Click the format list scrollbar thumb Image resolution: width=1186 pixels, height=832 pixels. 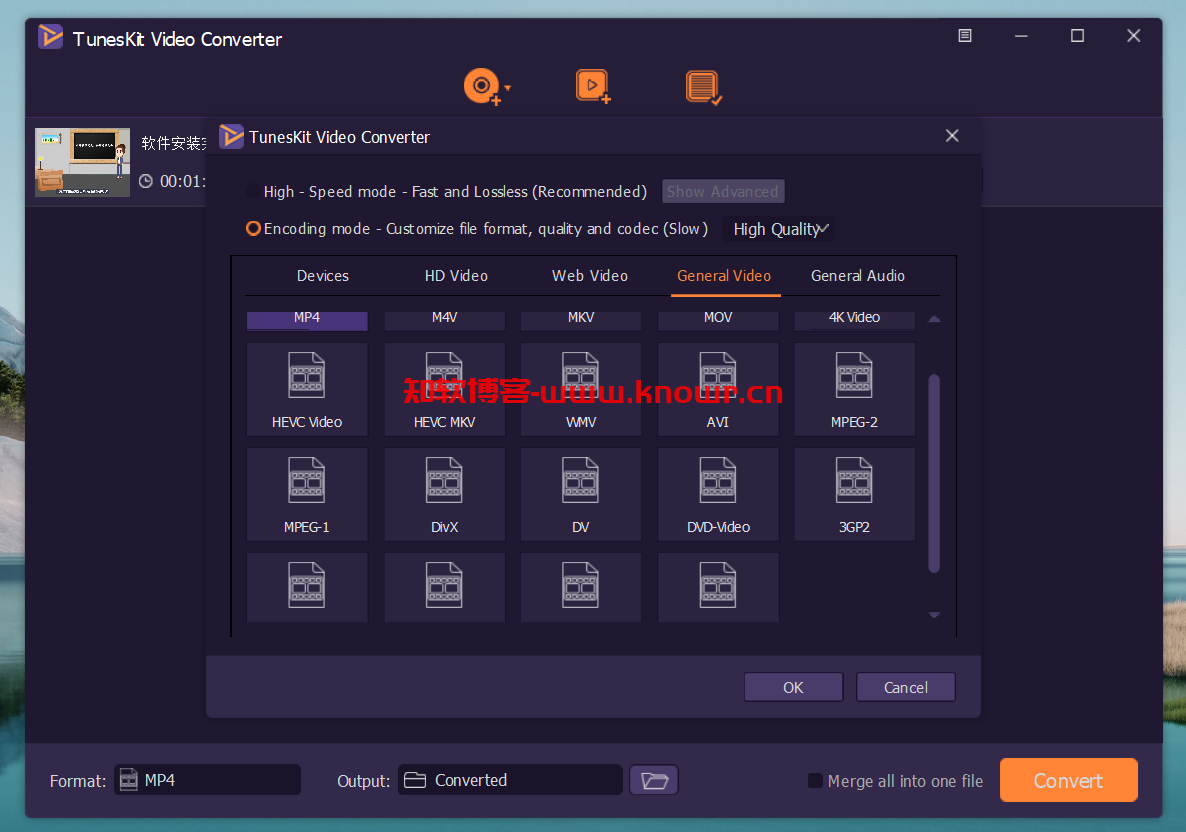tap(934, 473)
